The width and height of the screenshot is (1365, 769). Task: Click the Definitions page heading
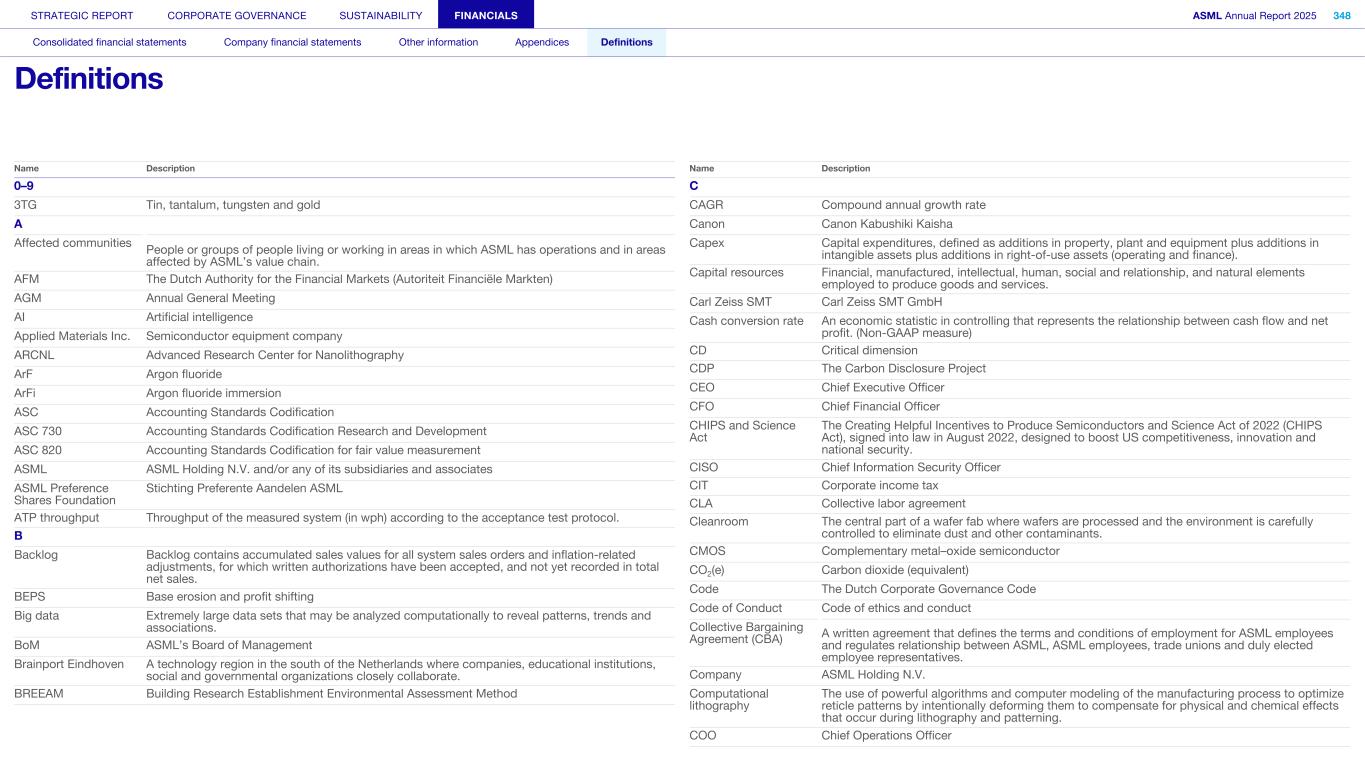[89, 79]
